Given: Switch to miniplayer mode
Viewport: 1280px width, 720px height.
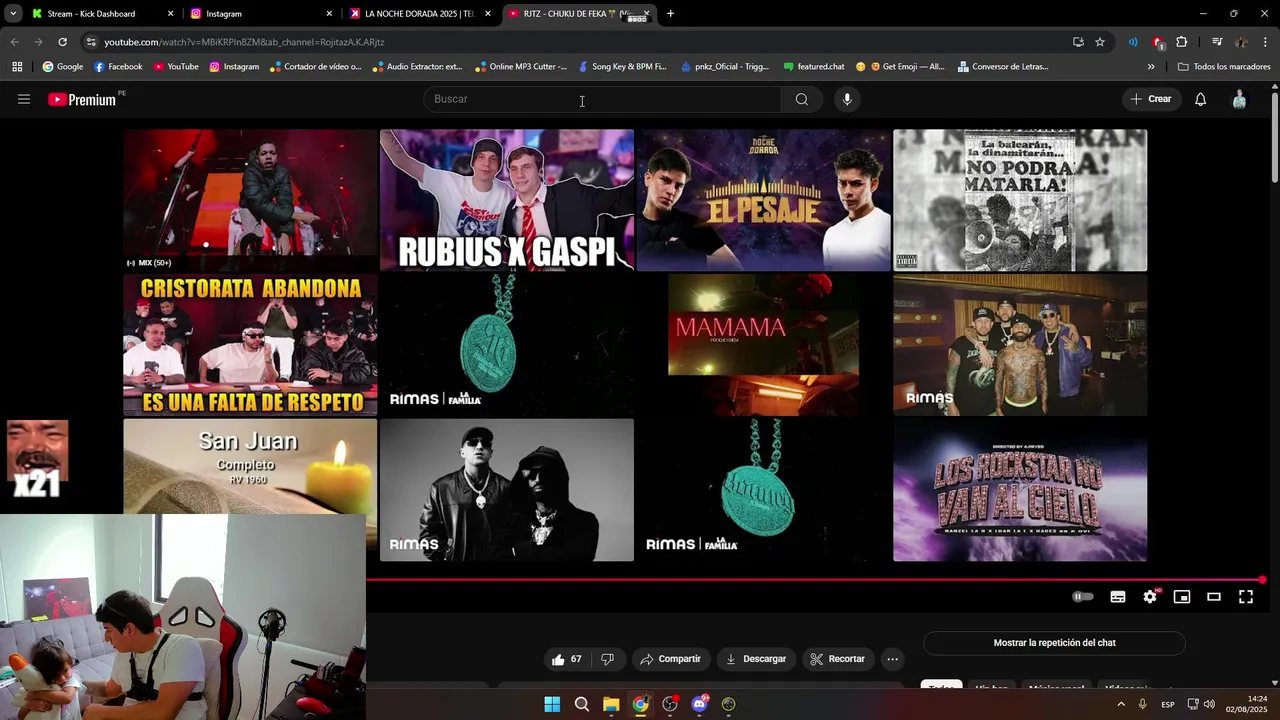Looking at the screenshot, I should (1182, 597).
